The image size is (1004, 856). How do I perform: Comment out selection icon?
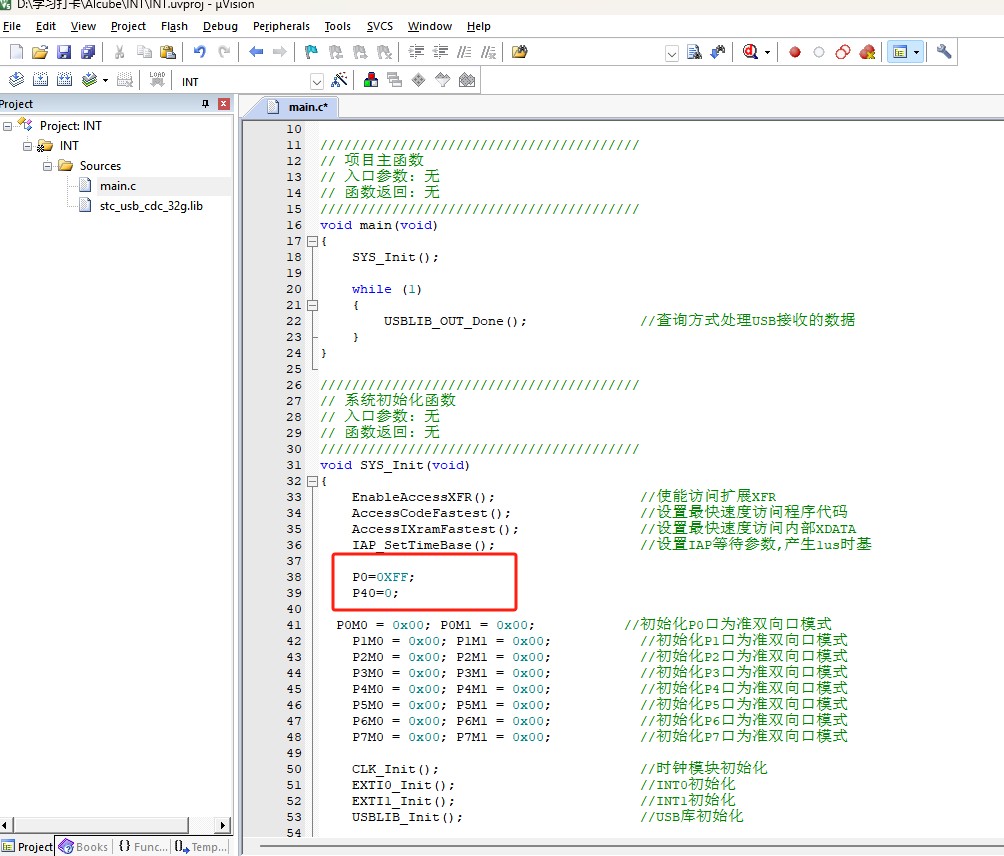tap(464, 52)
